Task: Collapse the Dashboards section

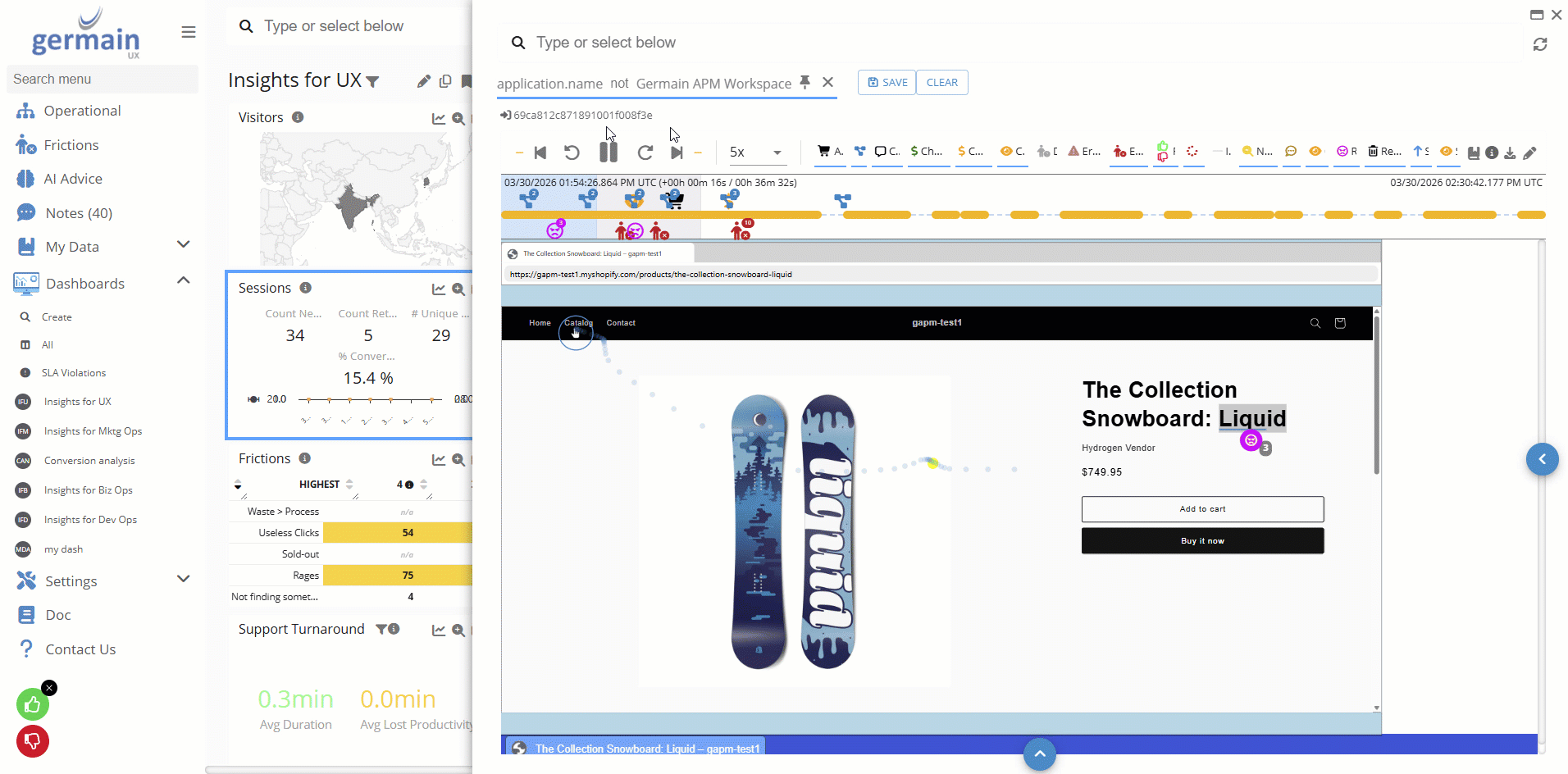Action: click(183, 281)
